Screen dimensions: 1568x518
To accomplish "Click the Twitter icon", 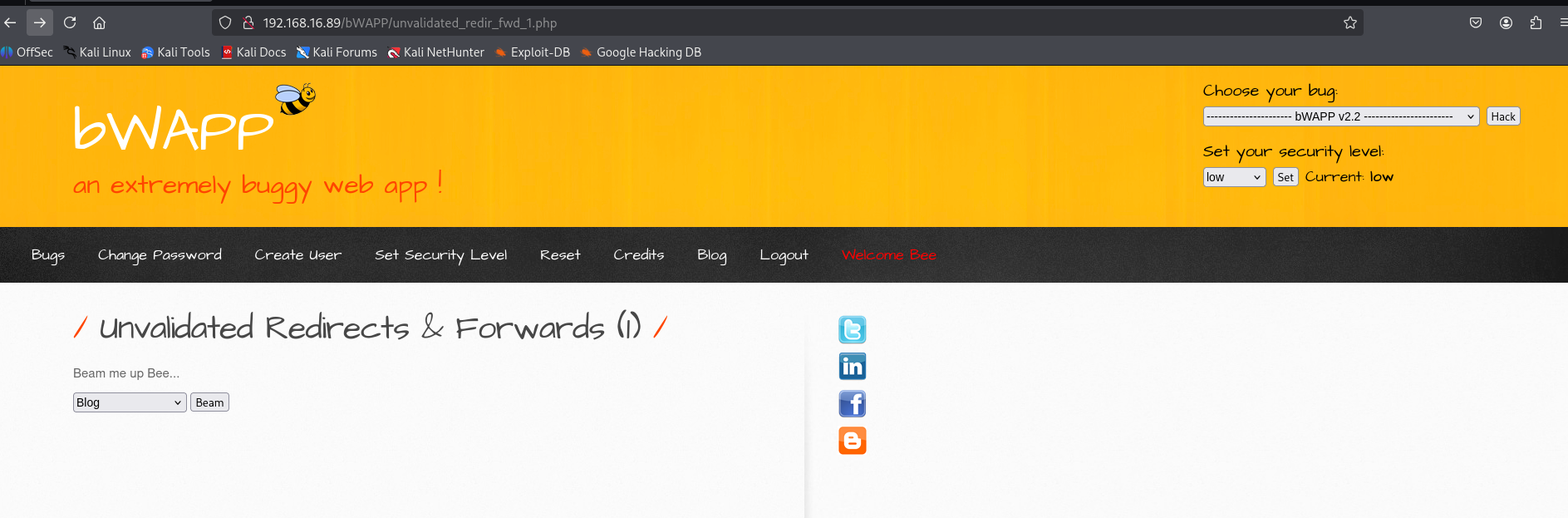I will pos(853,329).
